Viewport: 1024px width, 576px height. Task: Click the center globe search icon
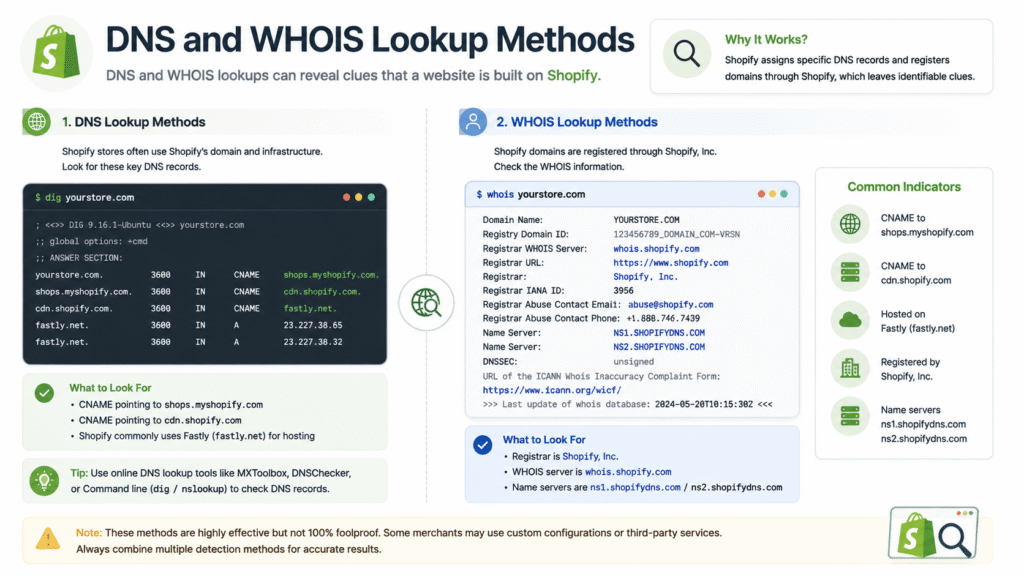pos(426,302)
